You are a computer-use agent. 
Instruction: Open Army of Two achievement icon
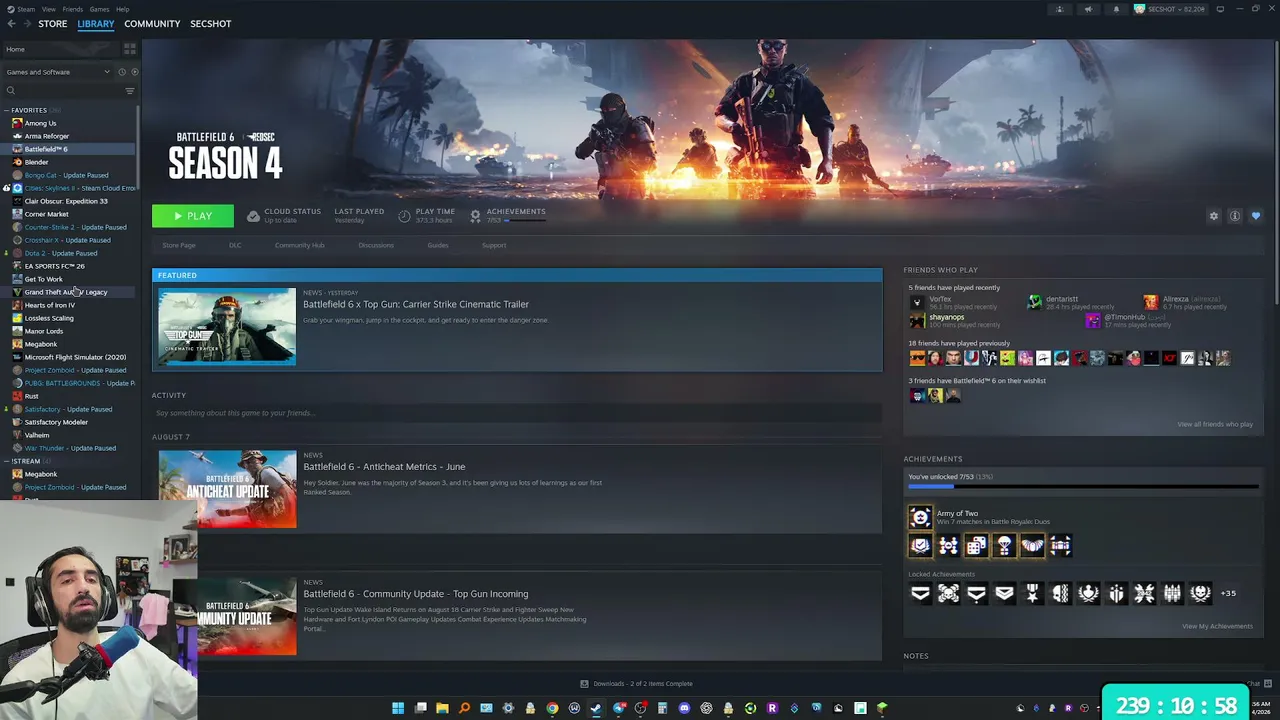click(920, 517)
